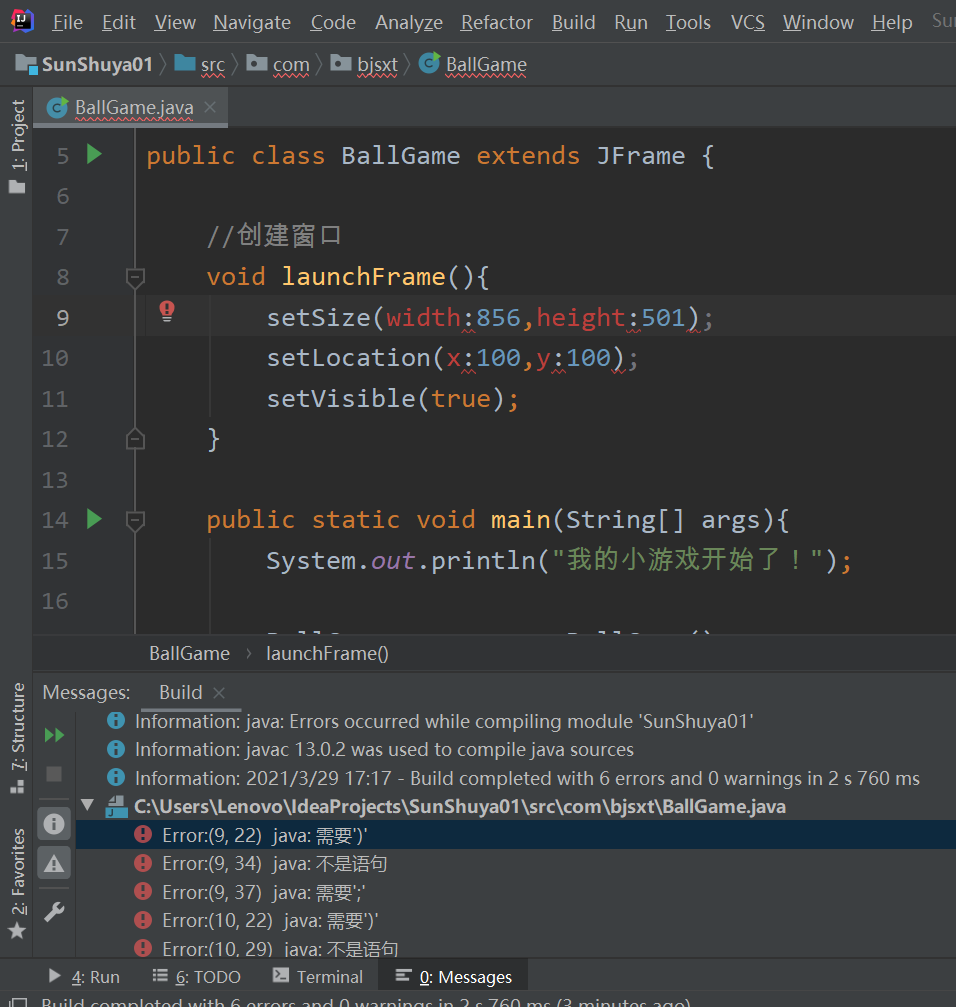This screenshot has height=1007, width=956.
Task: Open the Terminal tool window
Action: click(x=317, y=977)
